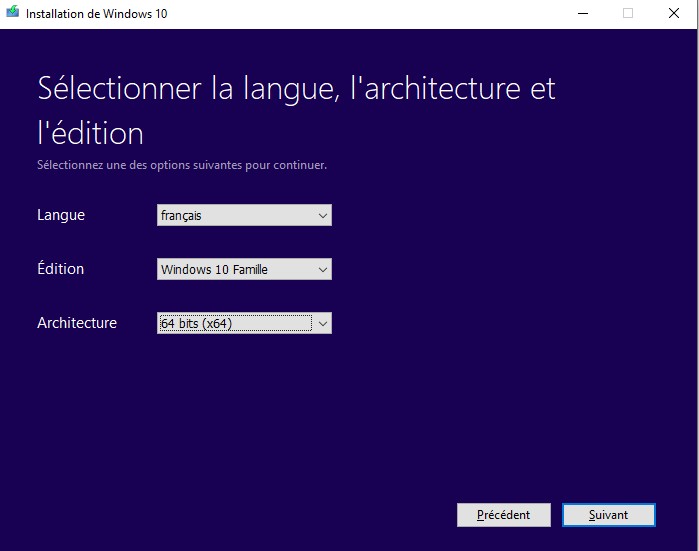699x551 pixels.
Task: Open the Édition dropdown showing Windows 10 Famille
Action: 244,269
